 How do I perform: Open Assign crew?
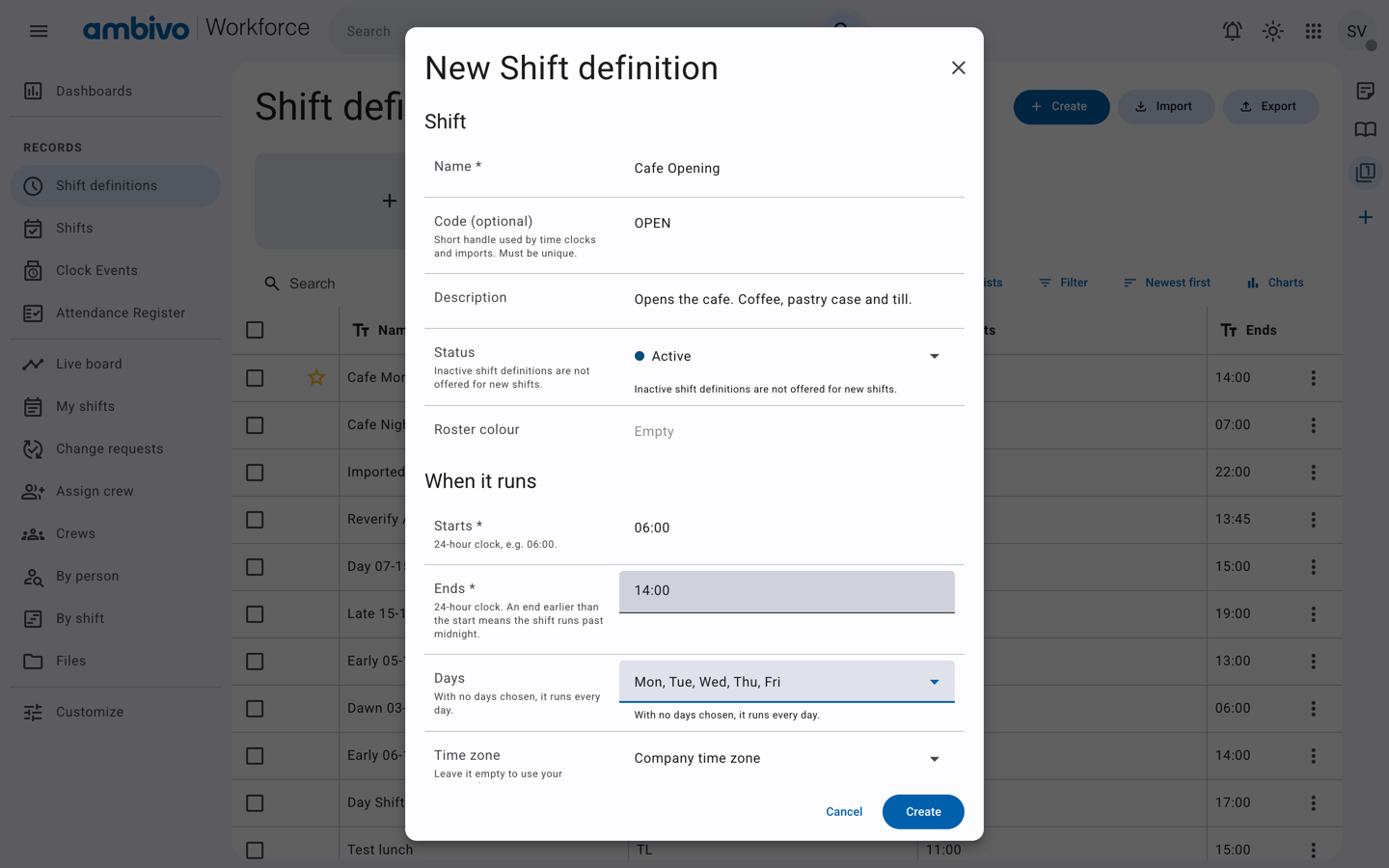click(116, 491)
